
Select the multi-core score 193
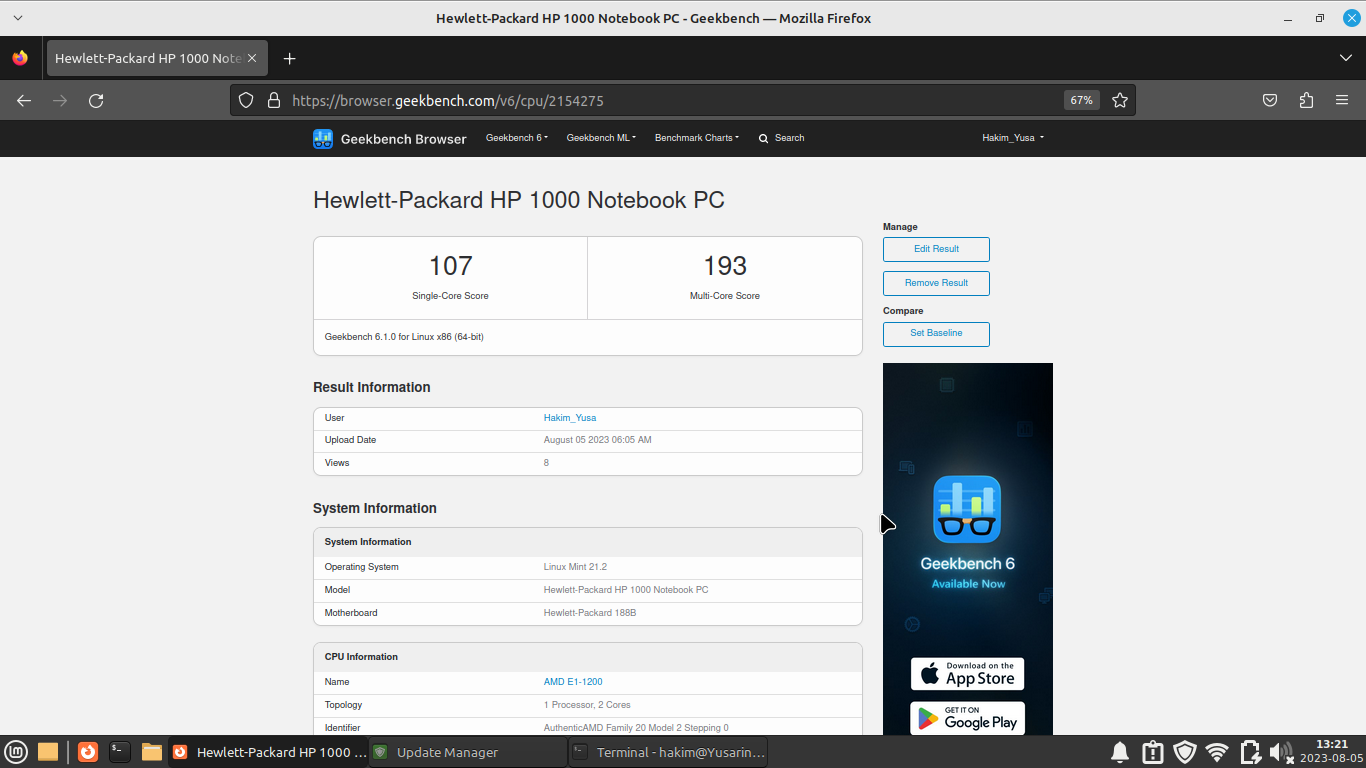725,266
